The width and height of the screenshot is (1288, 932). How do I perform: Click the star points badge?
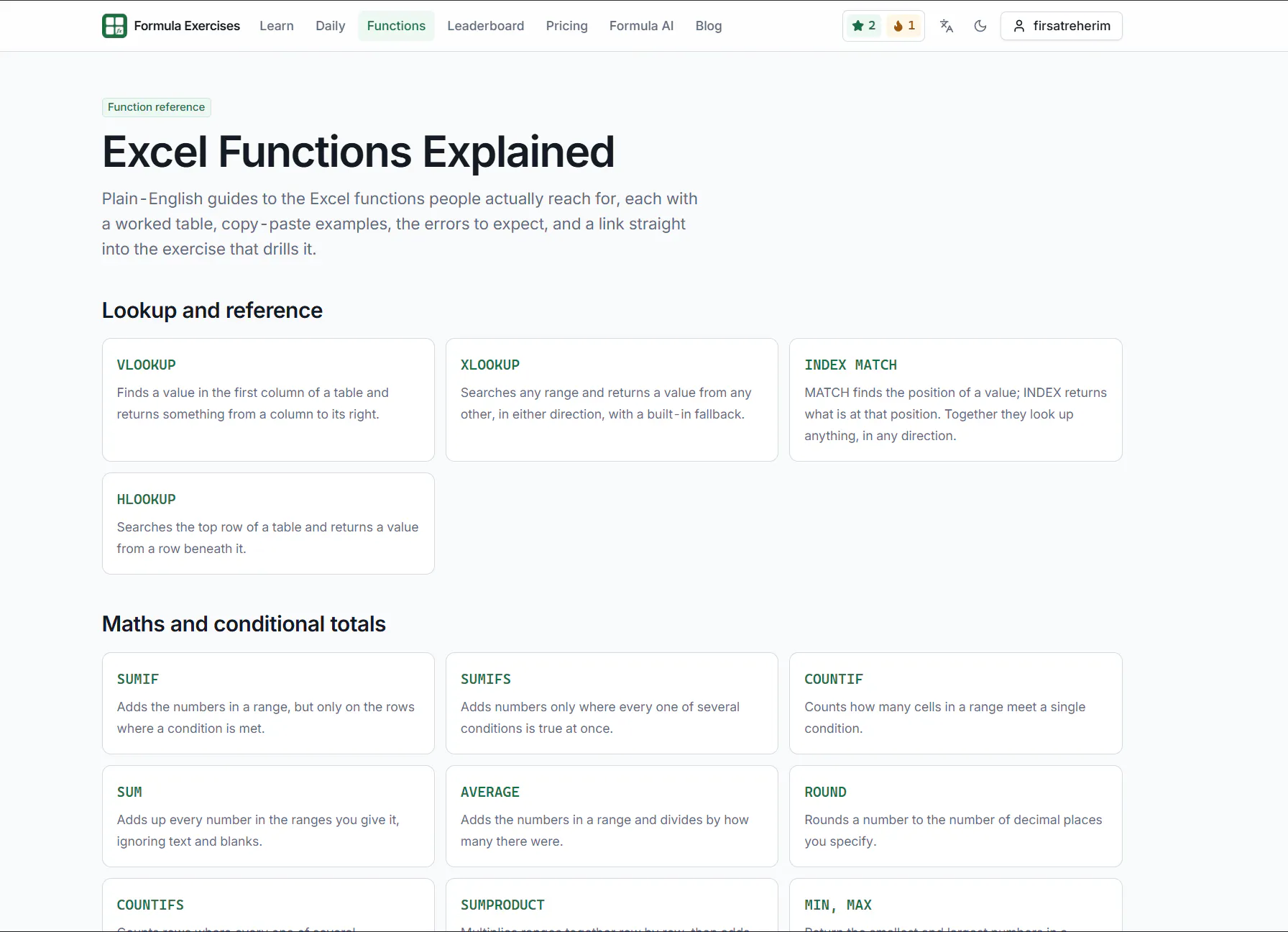(864, 26)
